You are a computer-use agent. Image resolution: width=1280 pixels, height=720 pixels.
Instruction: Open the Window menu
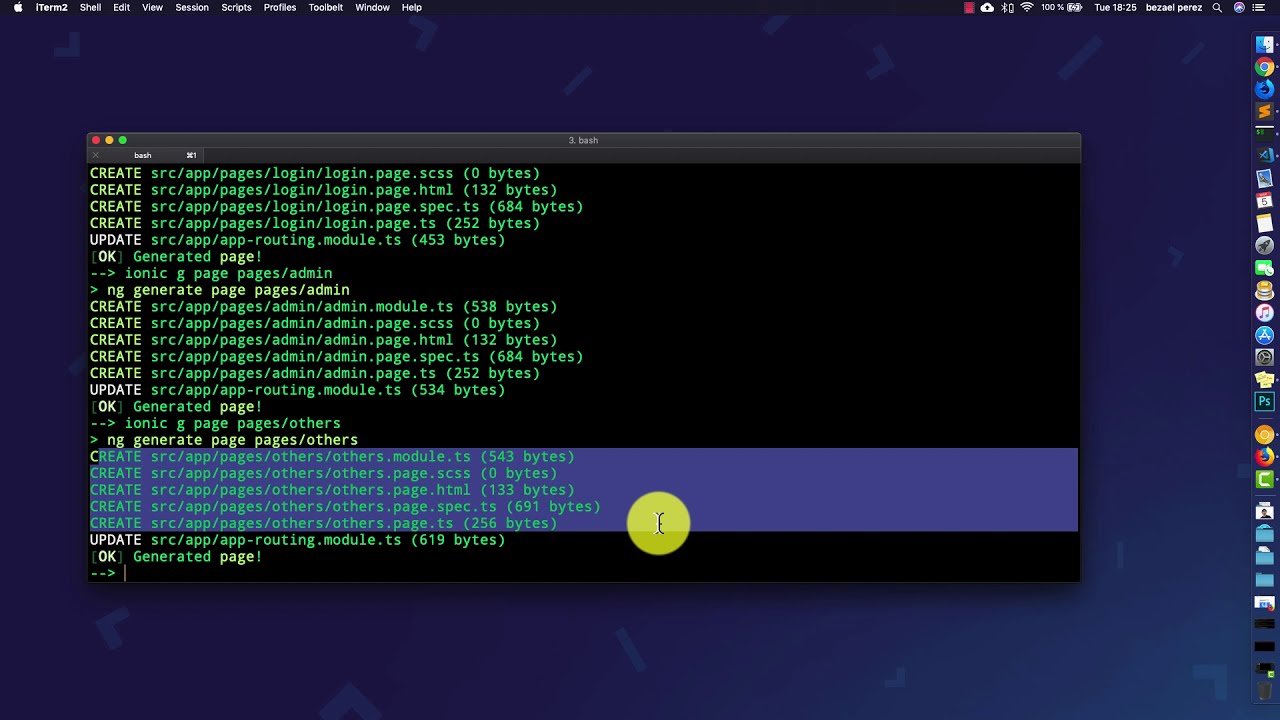tap(372, 7)
